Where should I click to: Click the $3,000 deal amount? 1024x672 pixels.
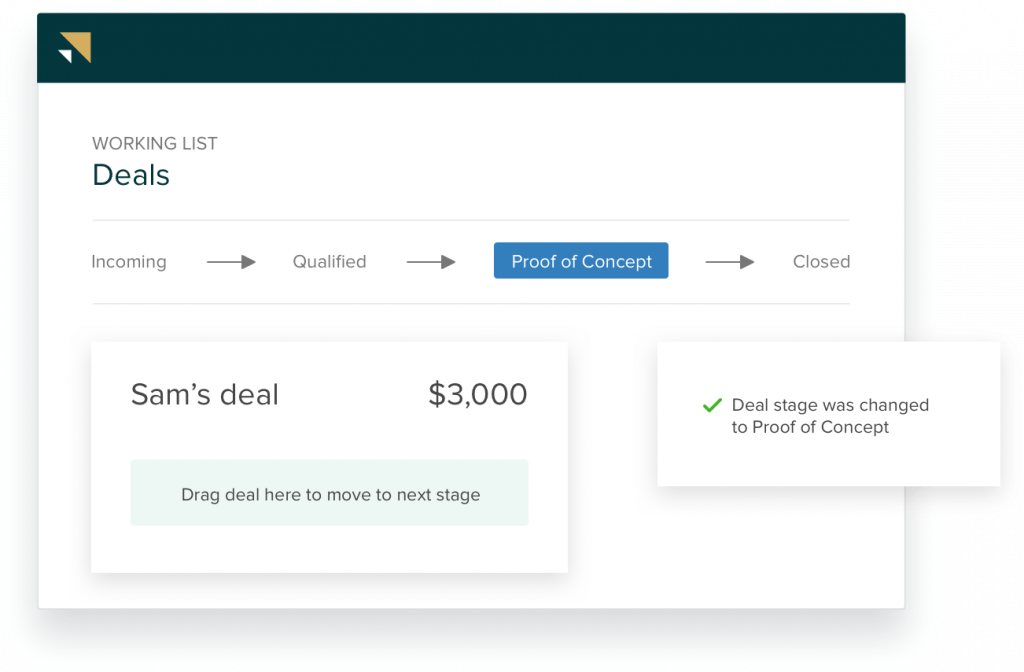click(477, 394)
